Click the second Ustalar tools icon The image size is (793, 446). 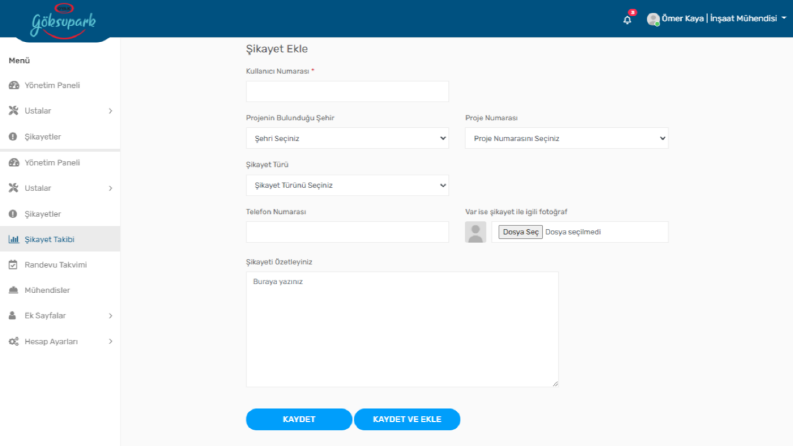point(14,188)
